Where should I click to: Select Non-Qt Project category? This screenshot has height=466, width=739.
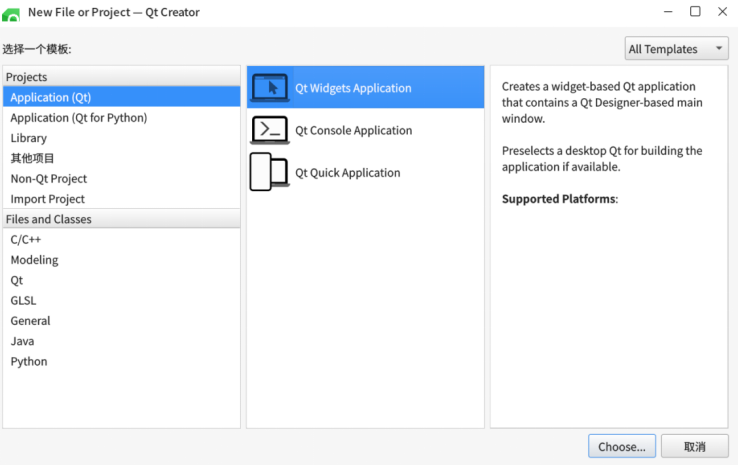click(x=122, y=178)
